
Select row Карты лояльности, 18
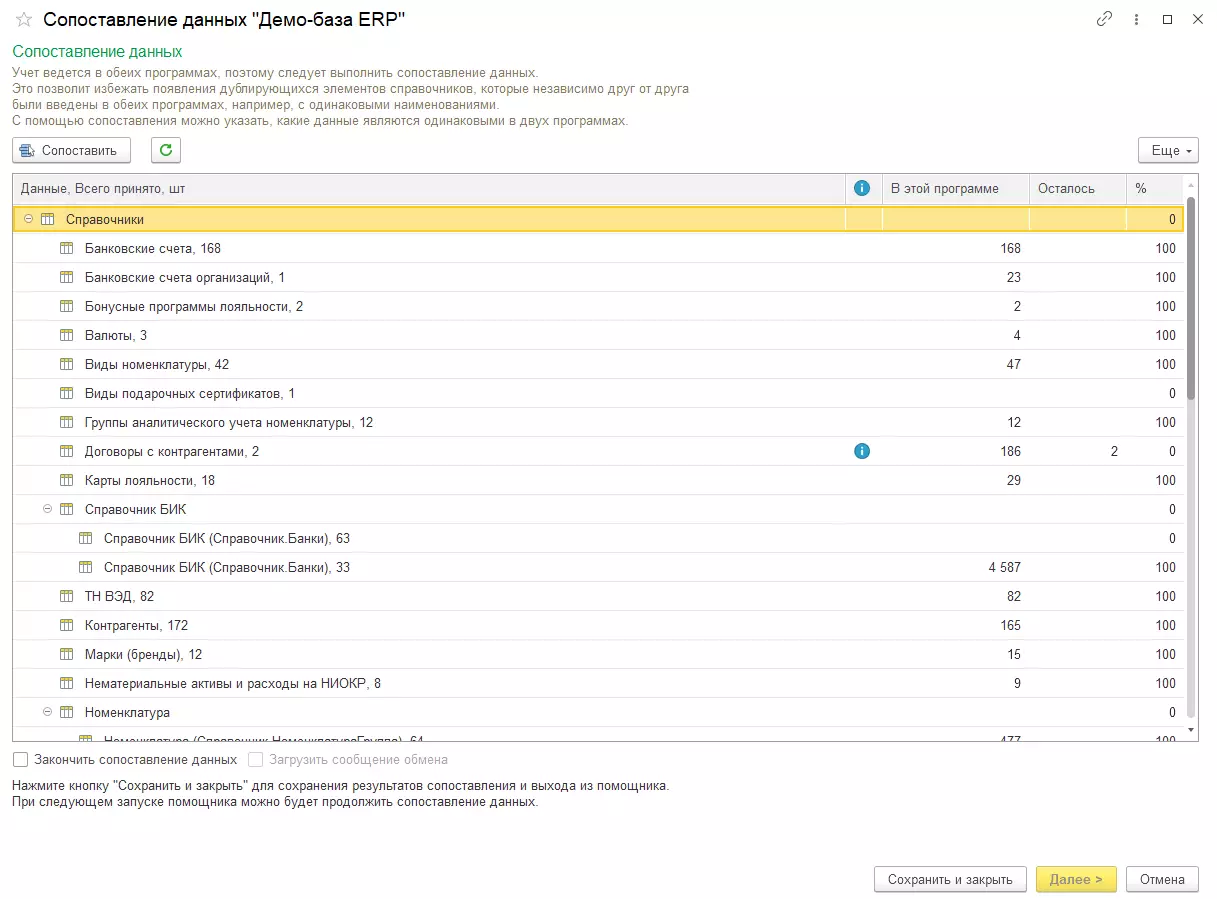coord(598,480)
